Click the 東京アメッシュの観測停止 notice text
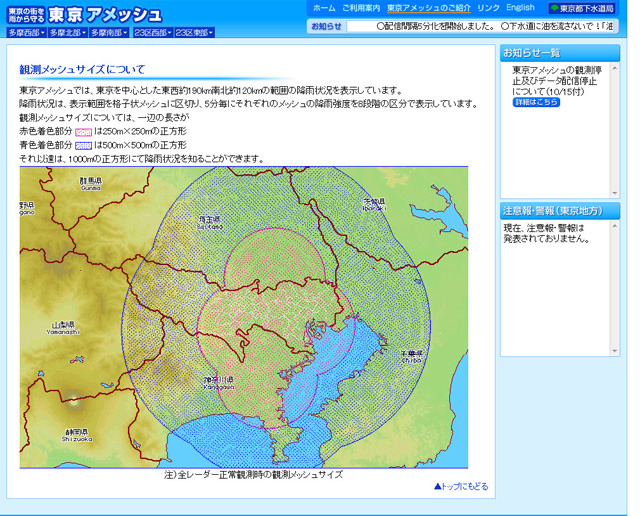Screen dimensions: 640x516 point(557,81)
